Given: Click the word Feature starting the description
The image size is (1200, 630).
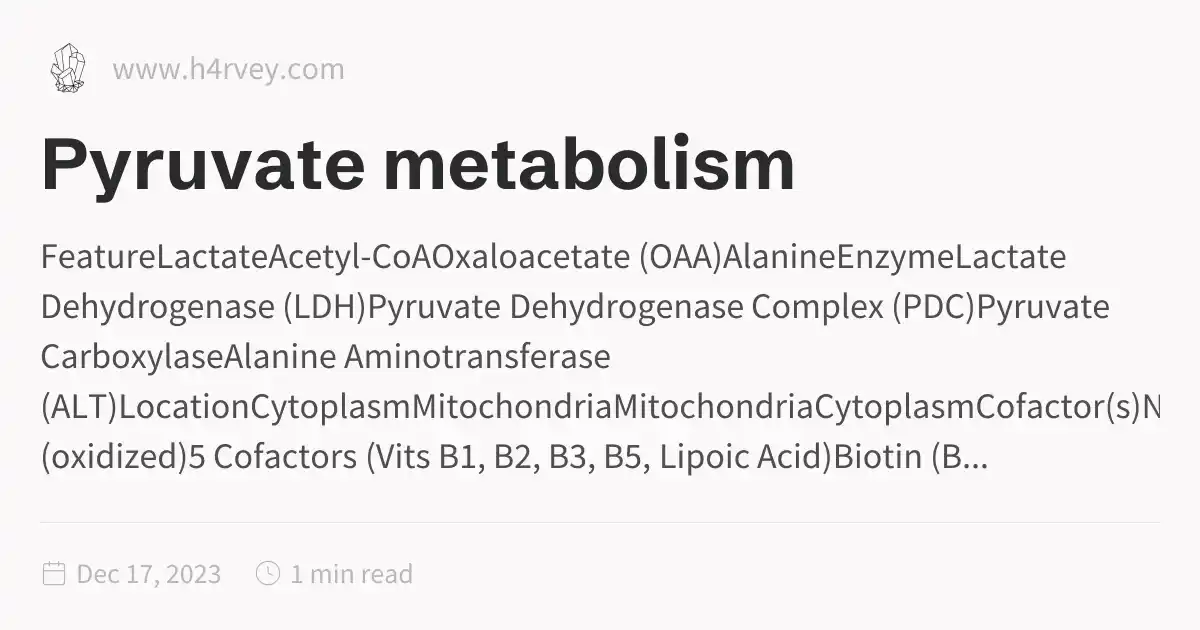Looking at the screenshot, I should (x=98, y=258).
